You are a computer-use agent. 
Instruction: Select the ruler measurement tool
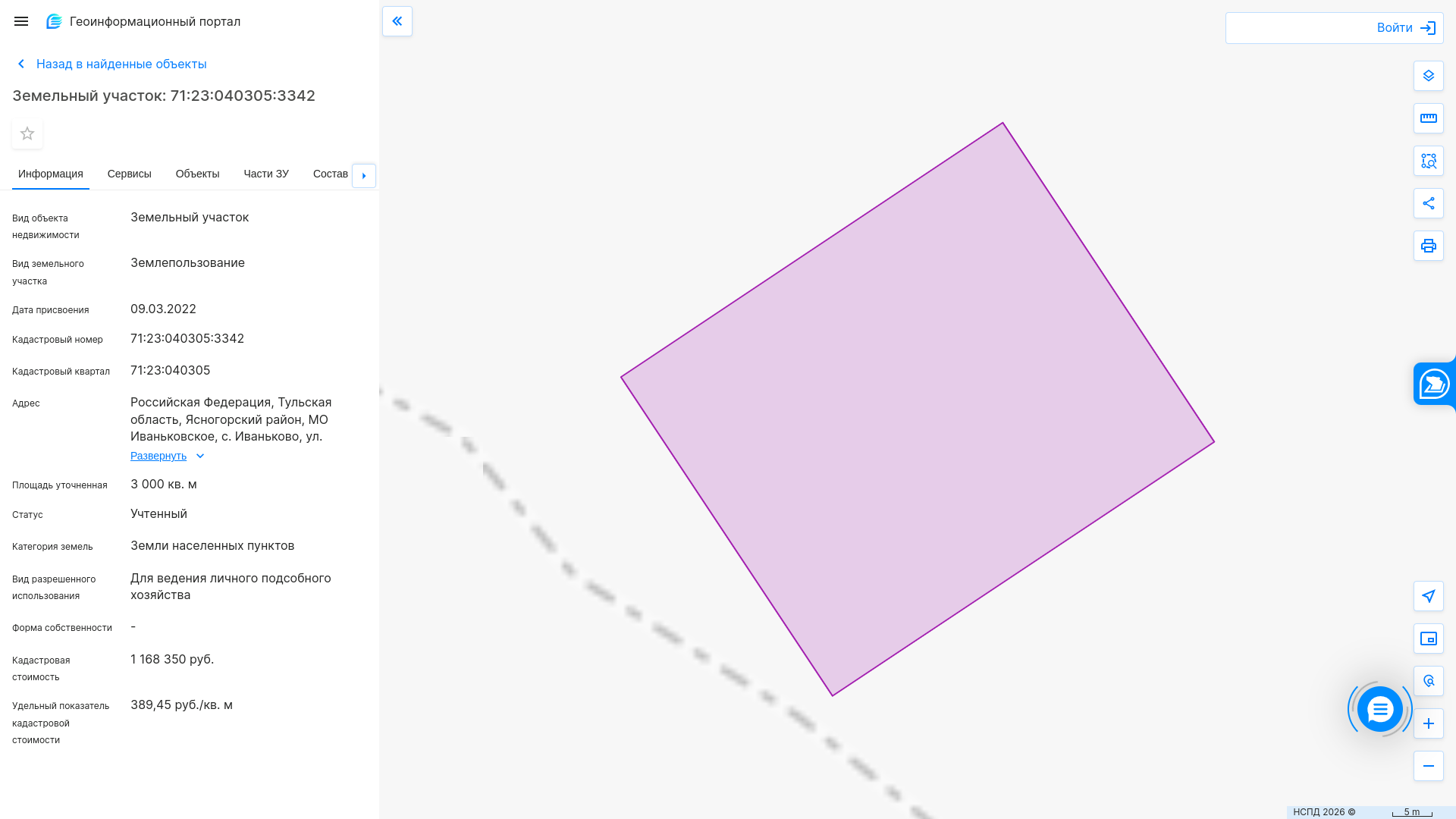(x=1429, y=118)
